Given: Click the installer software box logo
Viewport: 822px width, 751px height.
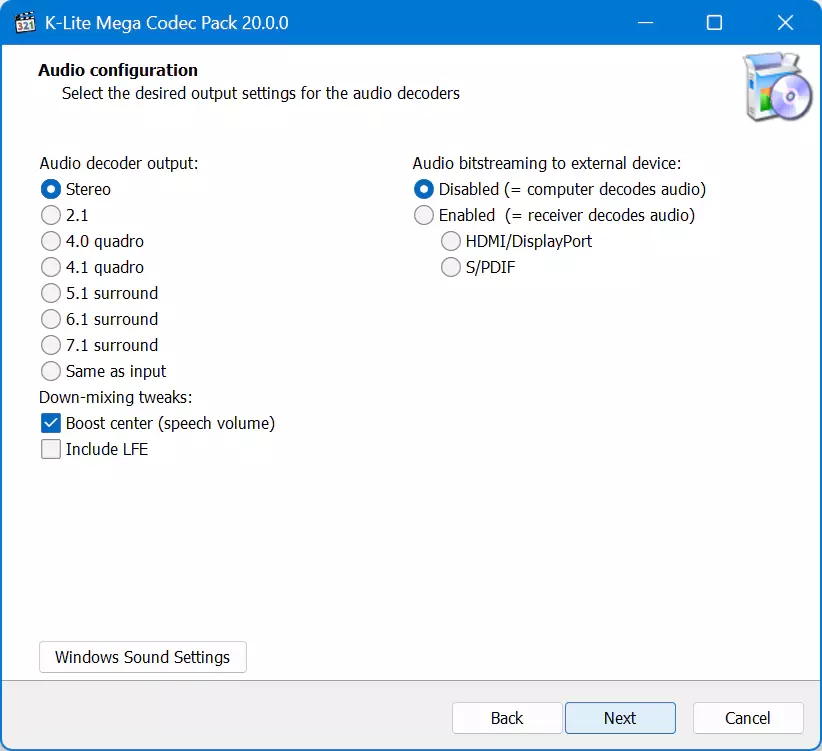Looking at the screenshot, I should coord(777,86).
